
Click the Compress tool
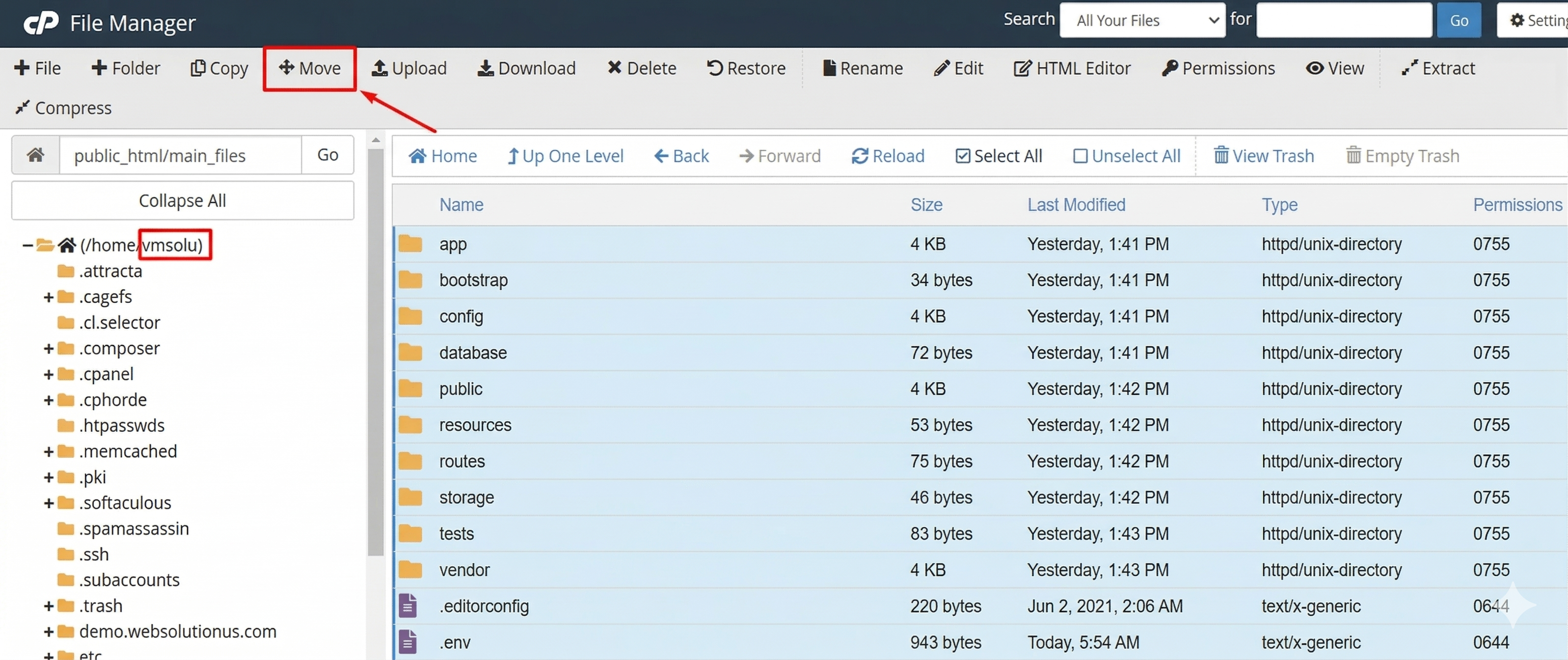(63, 108)
